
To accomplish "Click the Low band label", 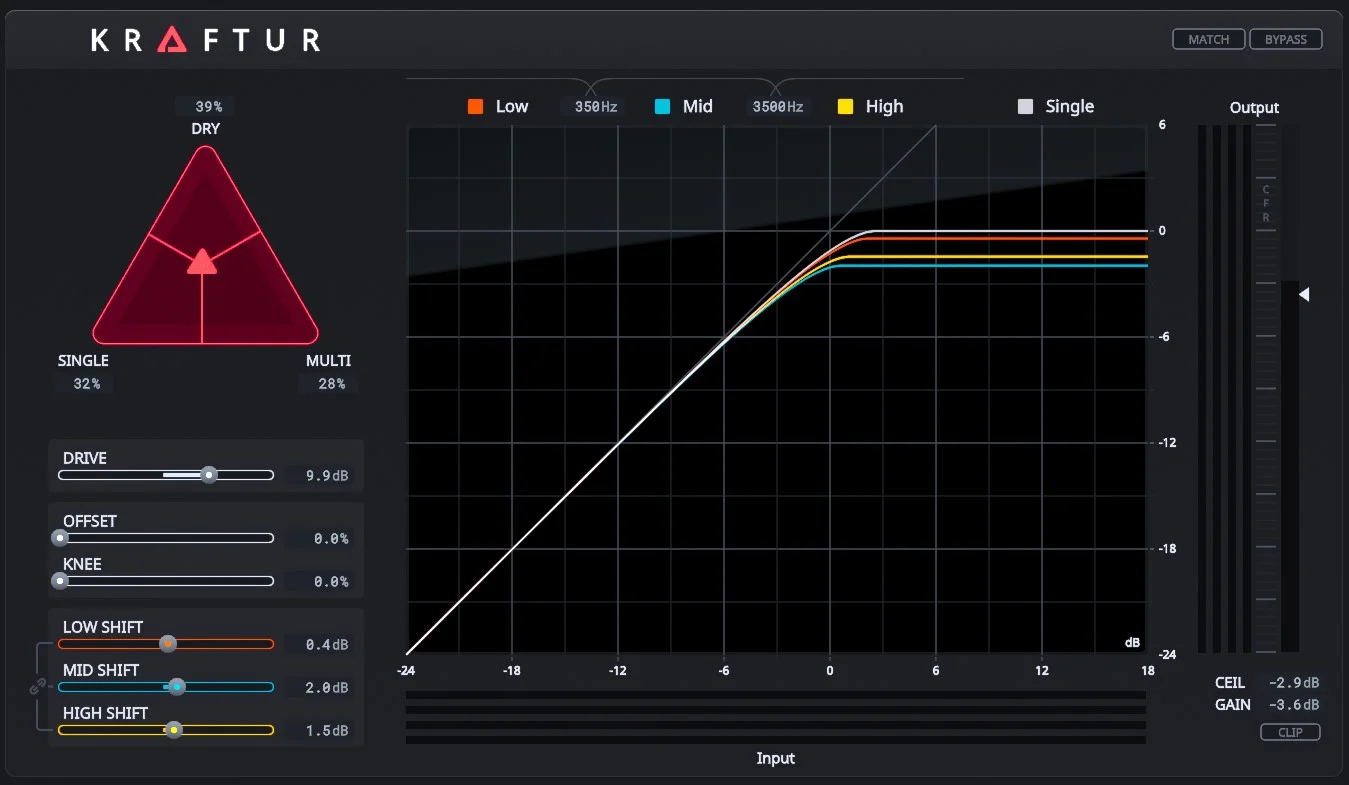I will click(x=512, y=107).
